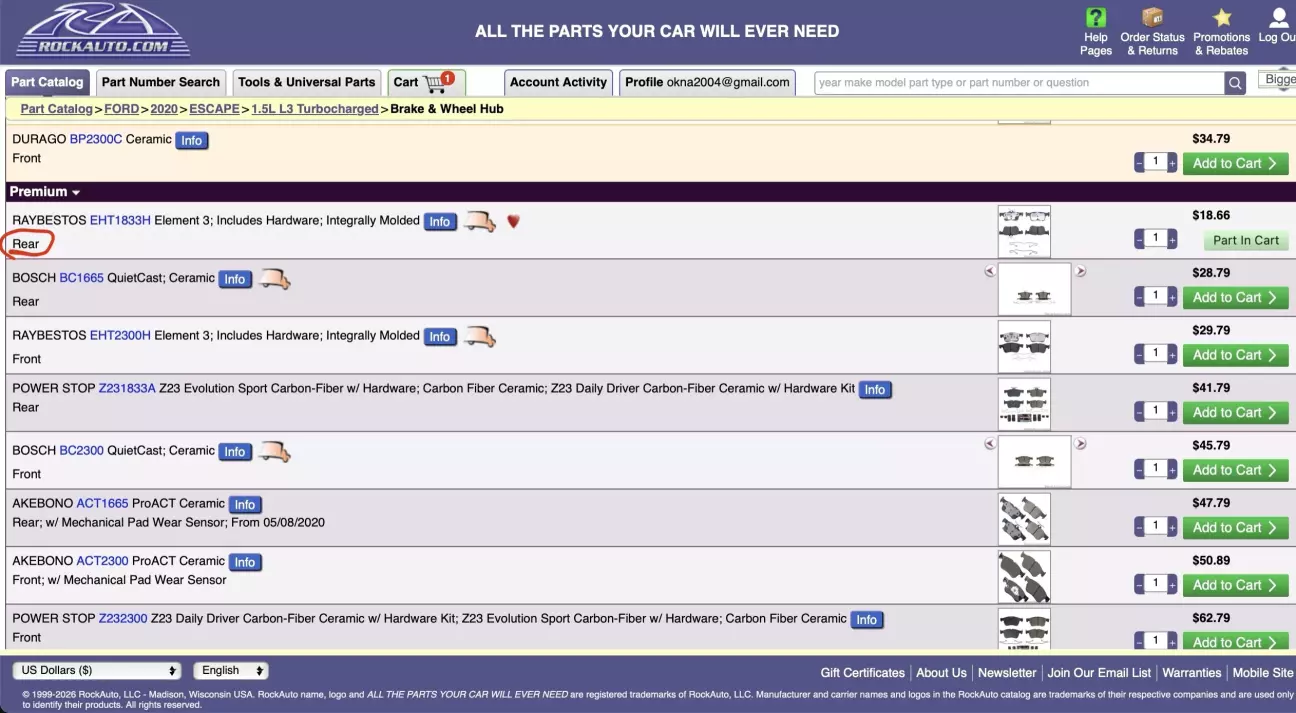Open the Cart tab
Viewport: 1296px width, 713px height.
pos(426,83)
